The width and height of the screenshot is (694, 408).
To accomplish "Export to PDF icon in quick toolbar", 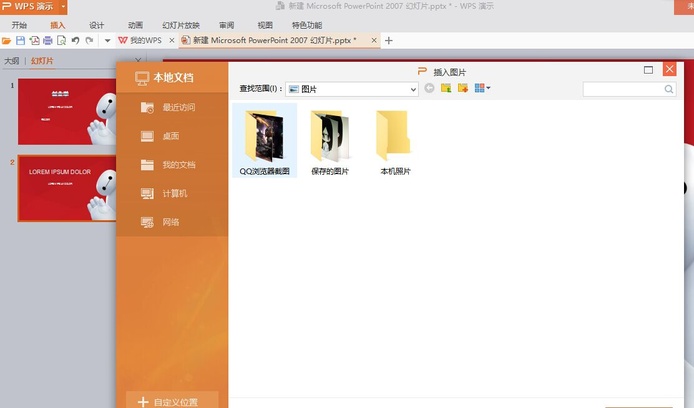I will [35, 41].
